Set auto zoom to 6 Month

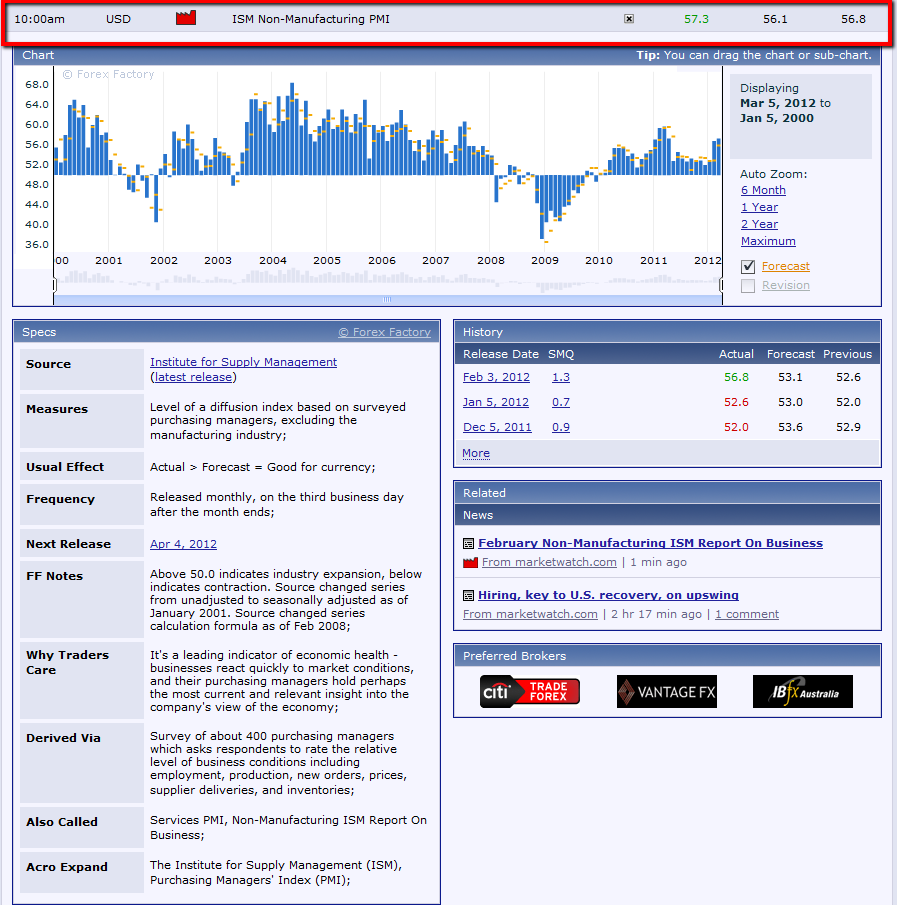point(763,190)
